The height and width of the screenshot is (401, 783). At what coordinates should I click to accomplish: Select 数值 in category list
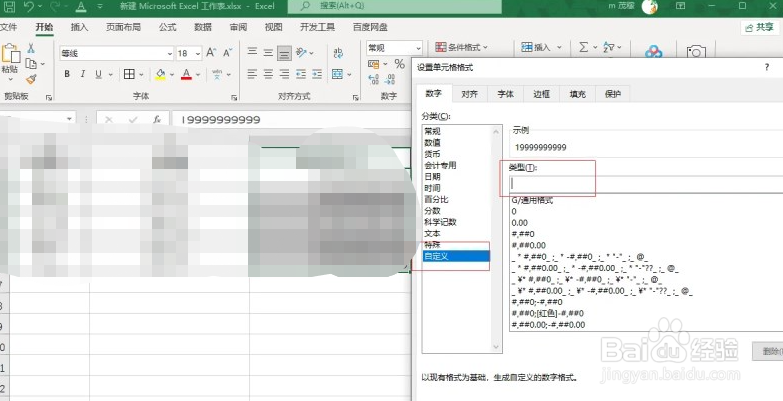(x=432, y=143)
